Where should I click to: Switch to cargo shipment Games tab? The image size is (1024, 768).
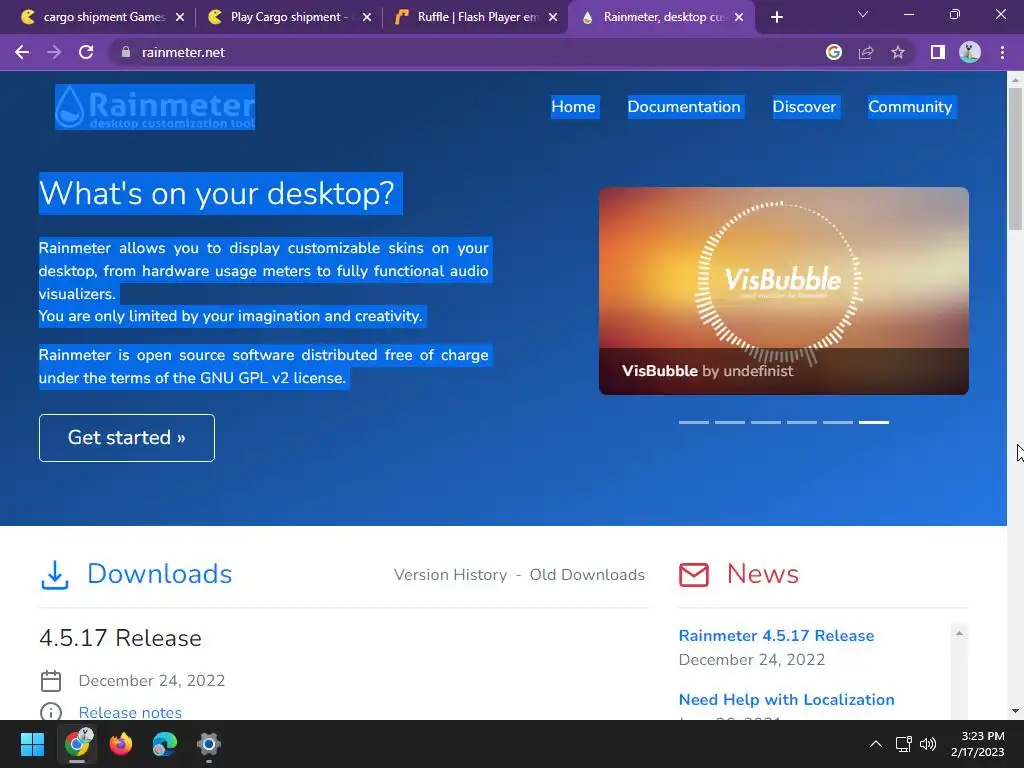point(104,17)
